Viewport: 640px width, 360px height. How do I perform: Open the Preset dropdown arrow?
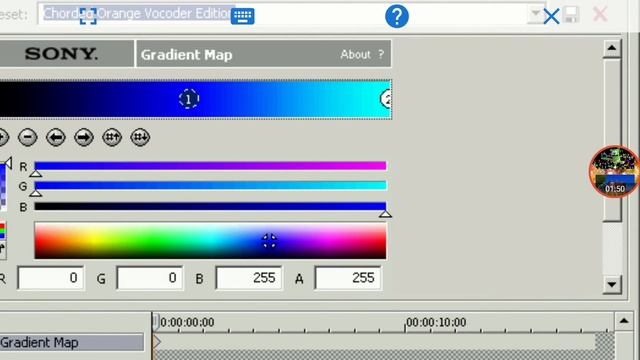click(535, 13)
